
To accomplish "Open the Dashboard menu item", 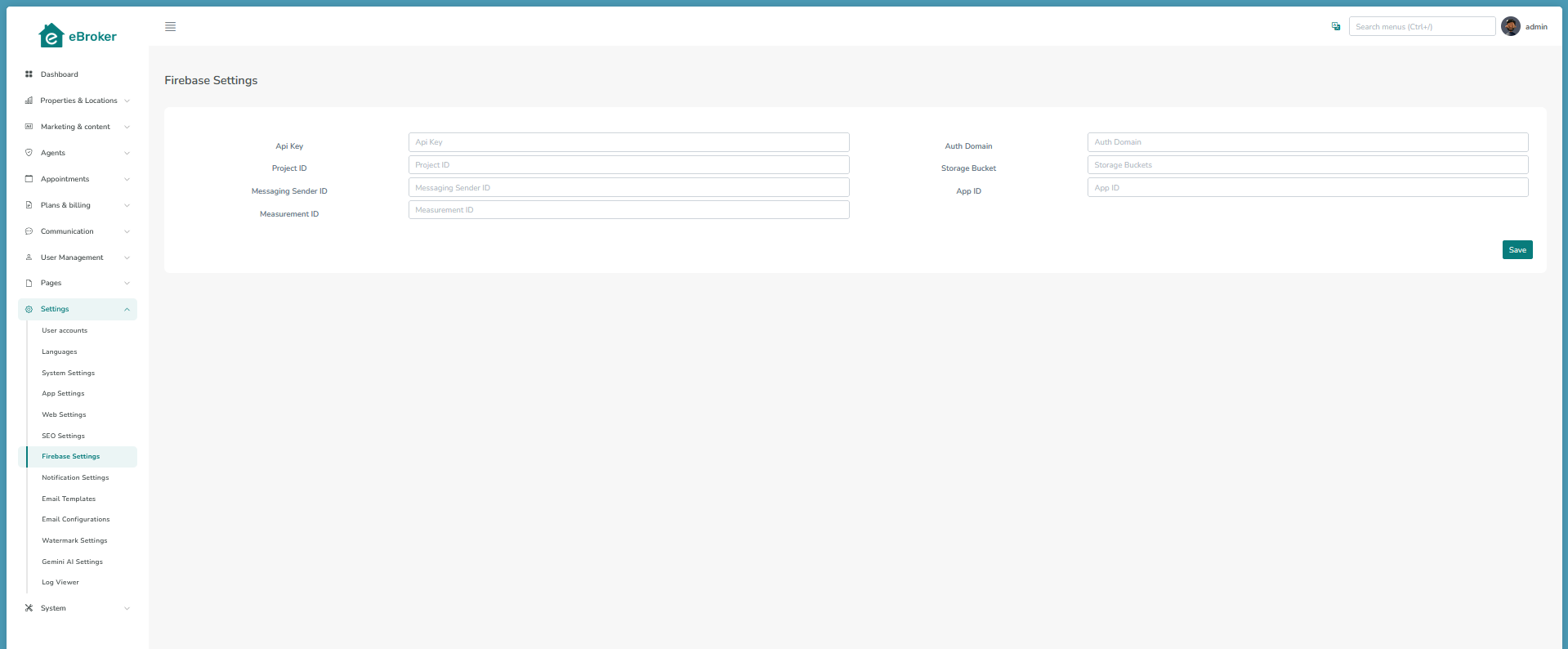I will coord(78,74).
